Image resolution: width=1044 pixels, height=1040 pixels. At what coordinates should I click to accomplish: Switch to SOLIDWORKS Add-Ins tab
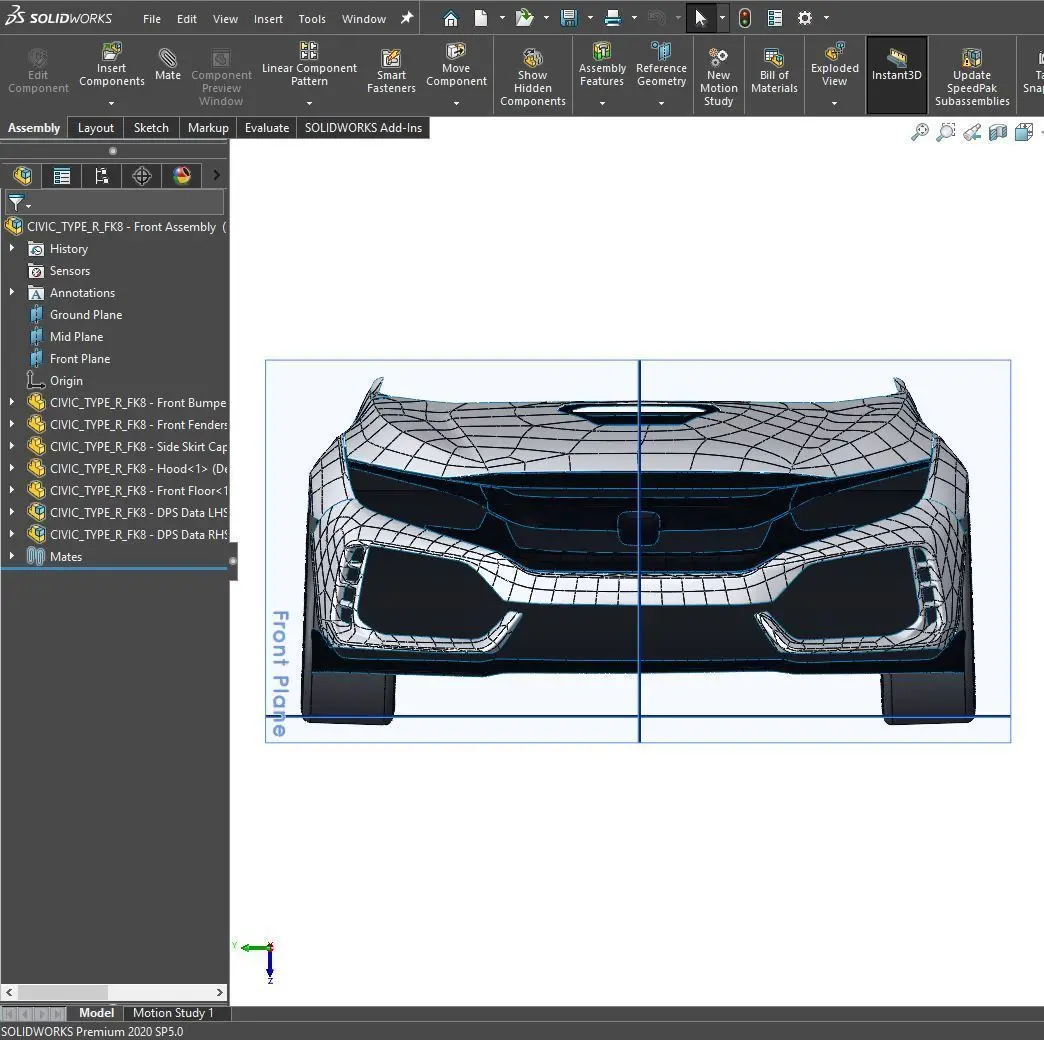(x=363, y=128)
